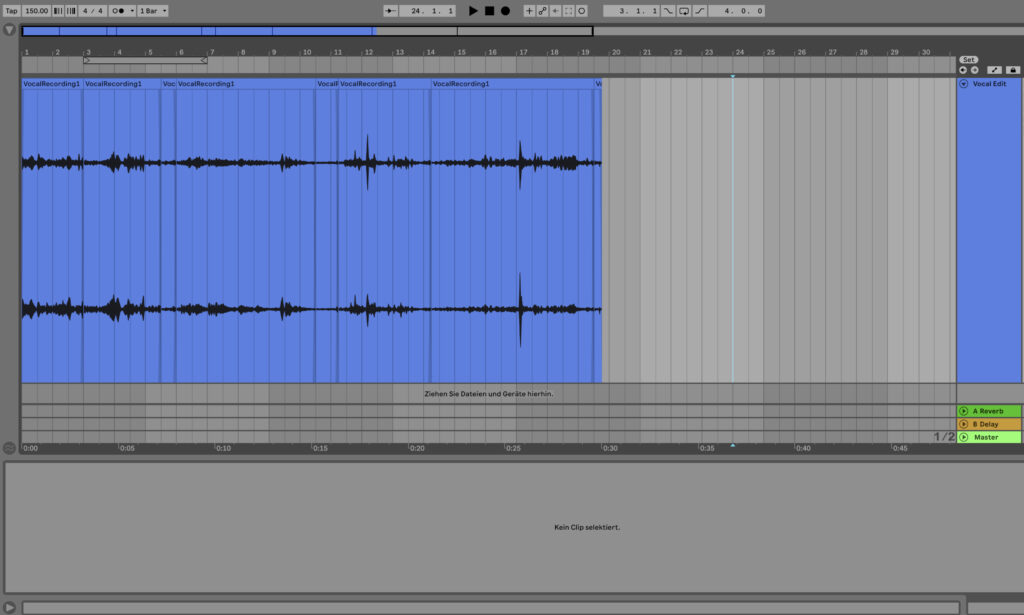Click the phase nudge down button
This screenshot has width=1024, height=615.
click(58, 11)
